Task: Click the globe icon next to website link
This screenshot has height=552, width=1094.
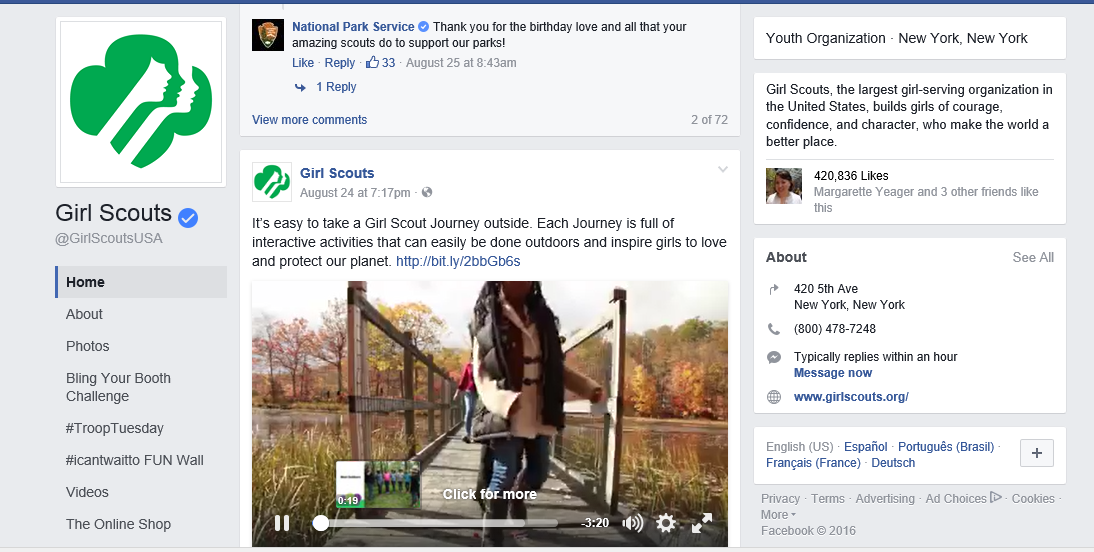Action: tap(774, 397)
